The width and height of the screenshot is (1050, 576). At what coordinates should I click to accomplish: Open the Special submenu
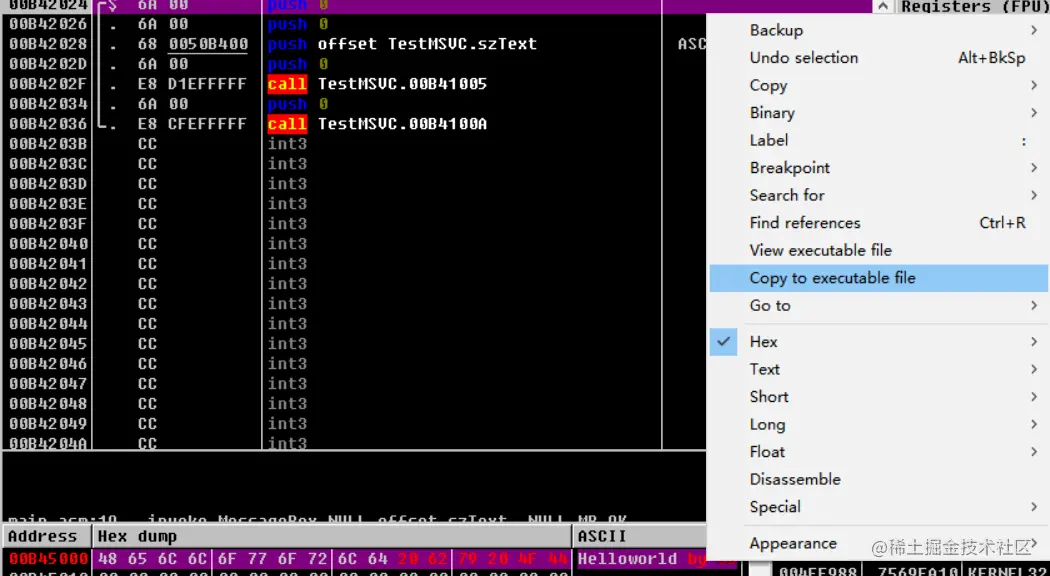(x=879, y=506)
